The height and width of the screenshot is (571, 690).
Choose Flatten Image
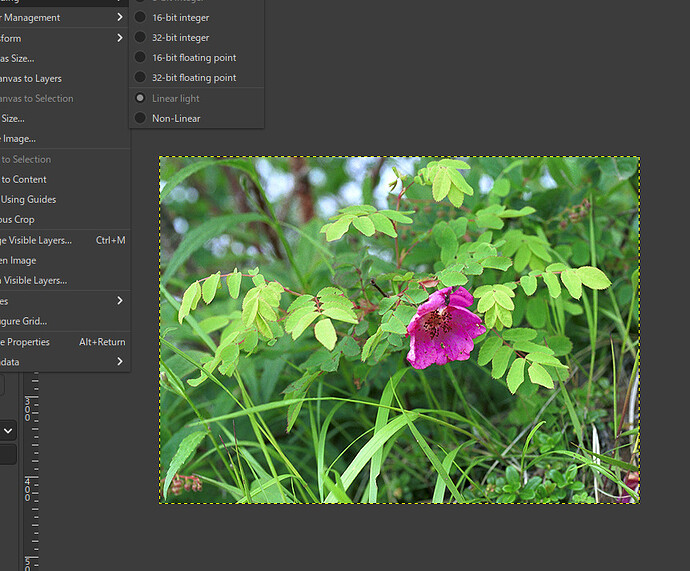20,260
